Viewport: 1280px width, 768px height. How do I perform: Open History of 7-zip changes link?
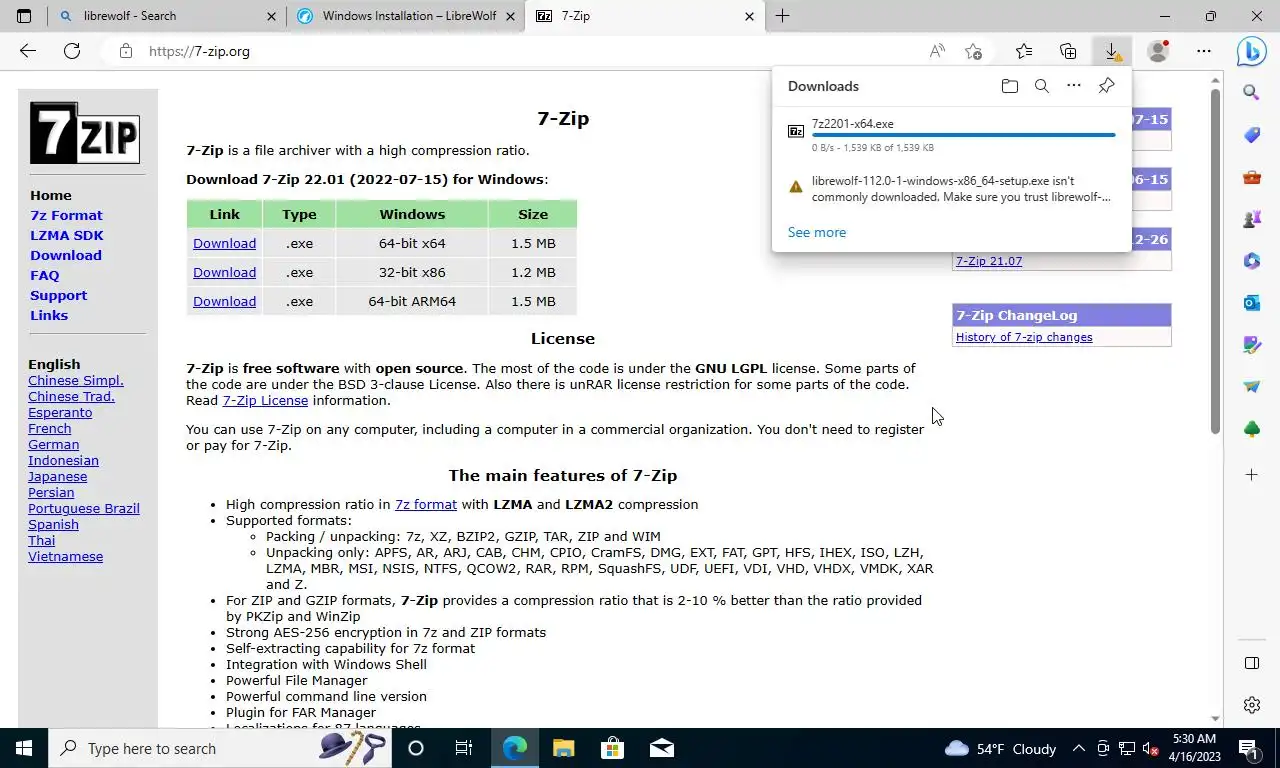pos(1024,337)
